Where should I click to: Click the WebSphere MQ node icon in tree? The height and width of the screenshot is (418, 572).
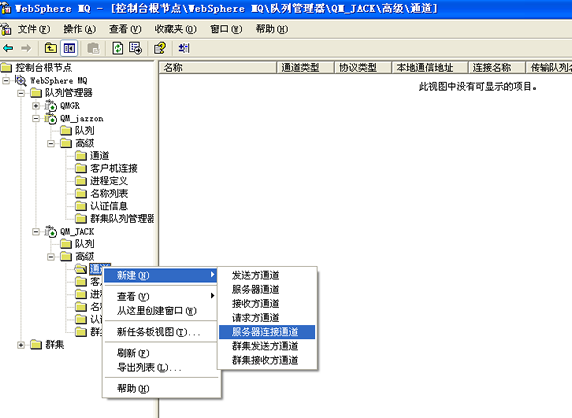click(21, 81)
